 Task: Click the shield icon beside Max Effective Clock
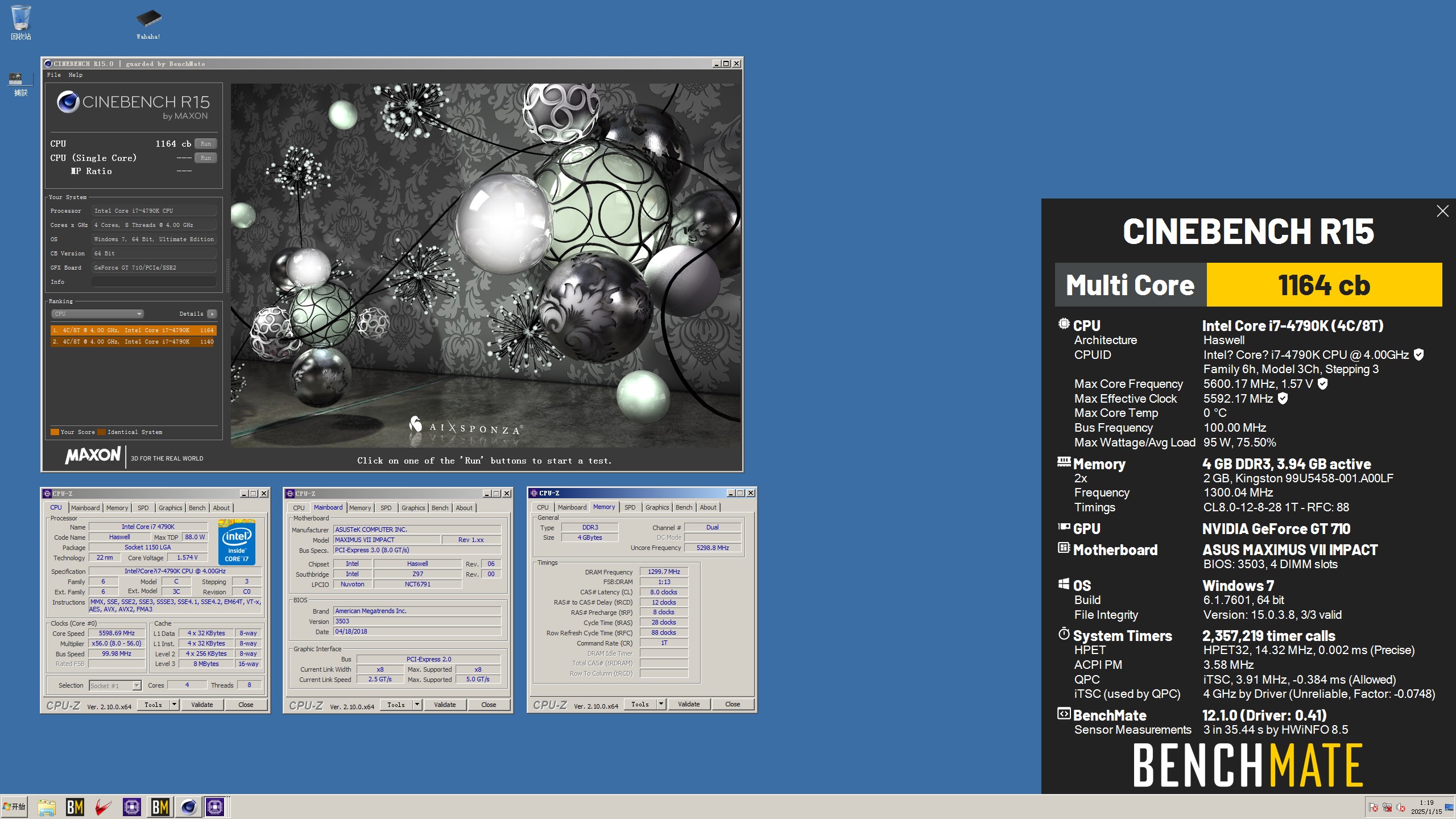1283,398
